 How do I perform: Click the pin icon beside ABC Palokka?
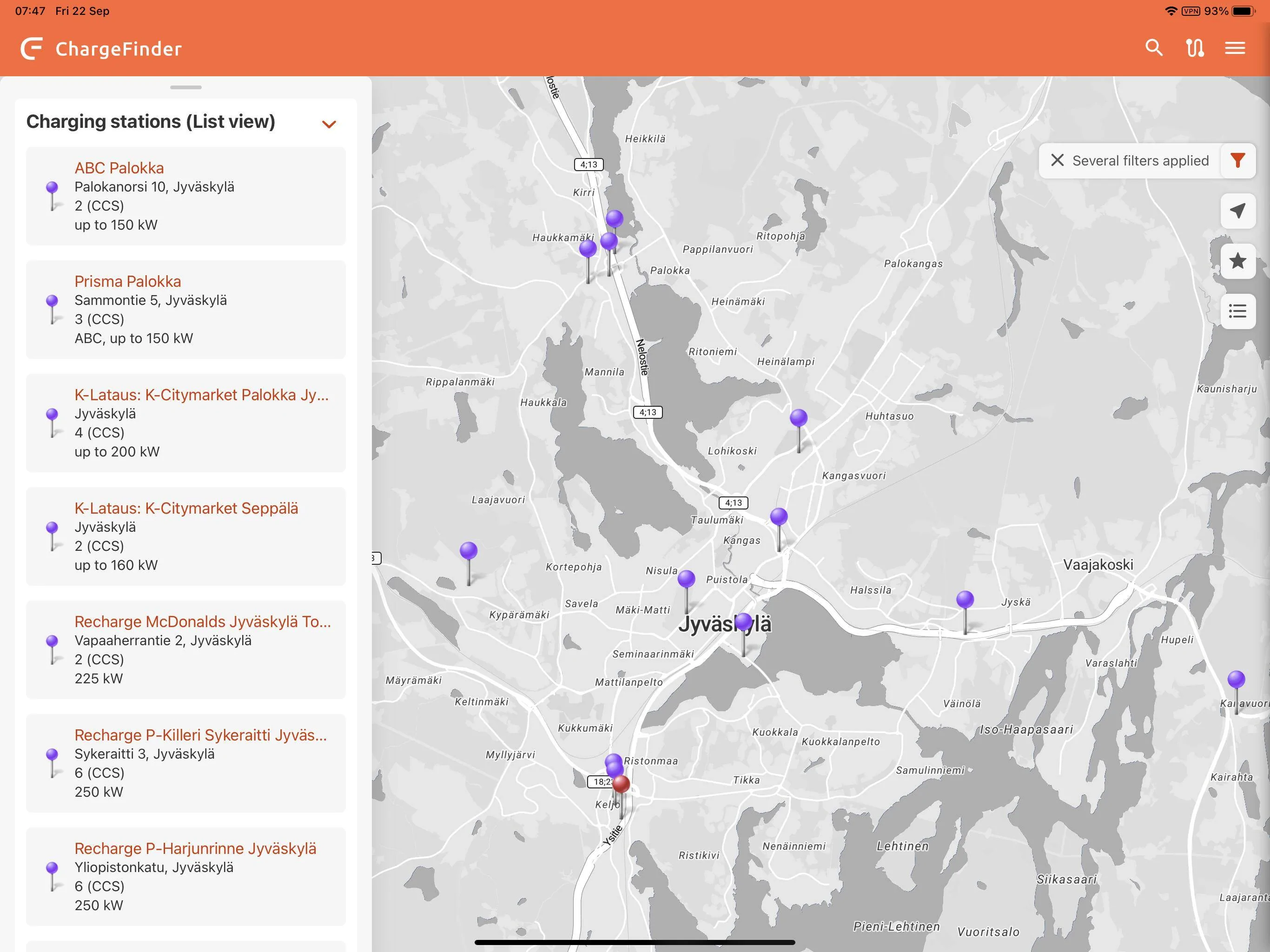pos(52,196)
